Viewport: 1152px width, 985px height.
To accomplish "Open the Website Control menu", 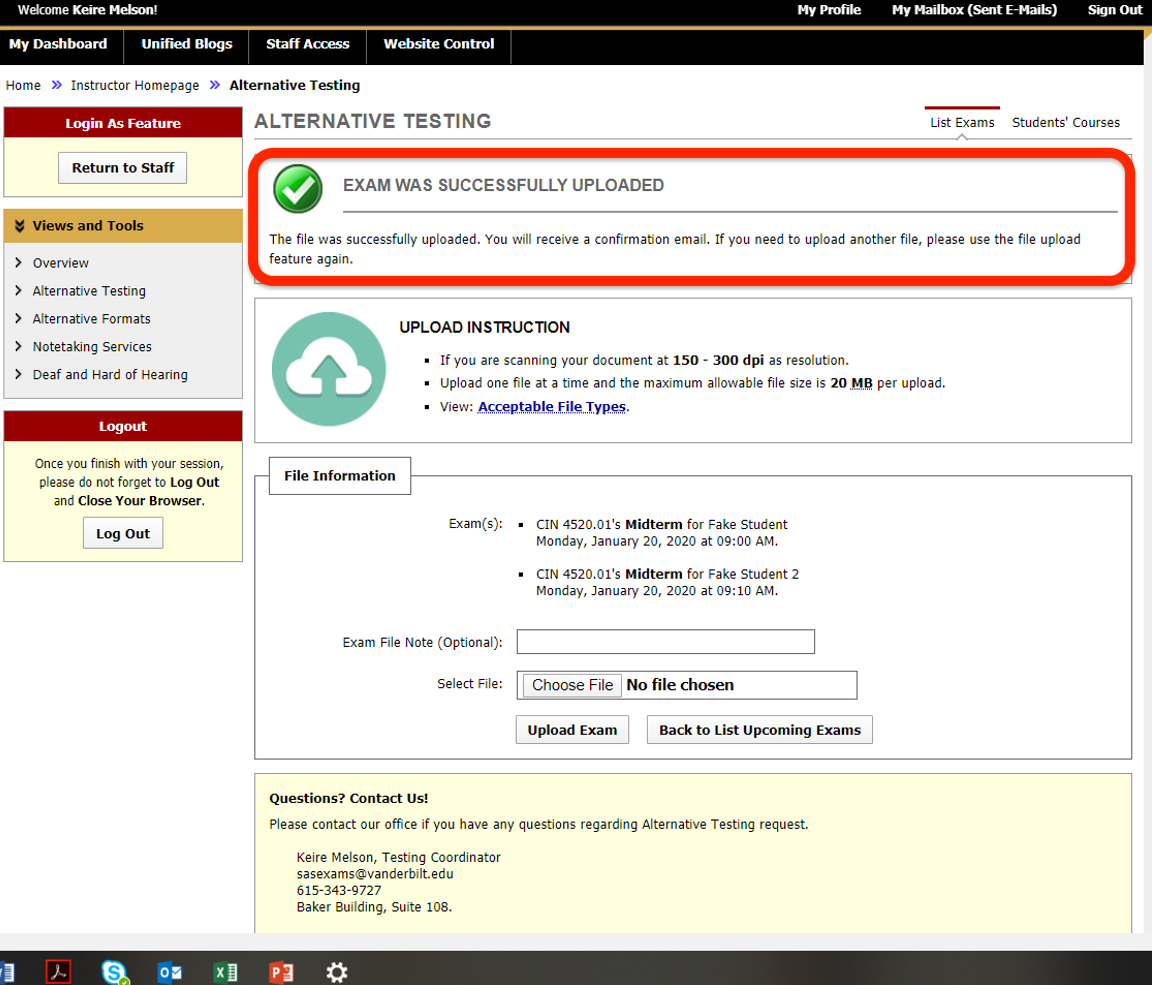I will [438, 44].
